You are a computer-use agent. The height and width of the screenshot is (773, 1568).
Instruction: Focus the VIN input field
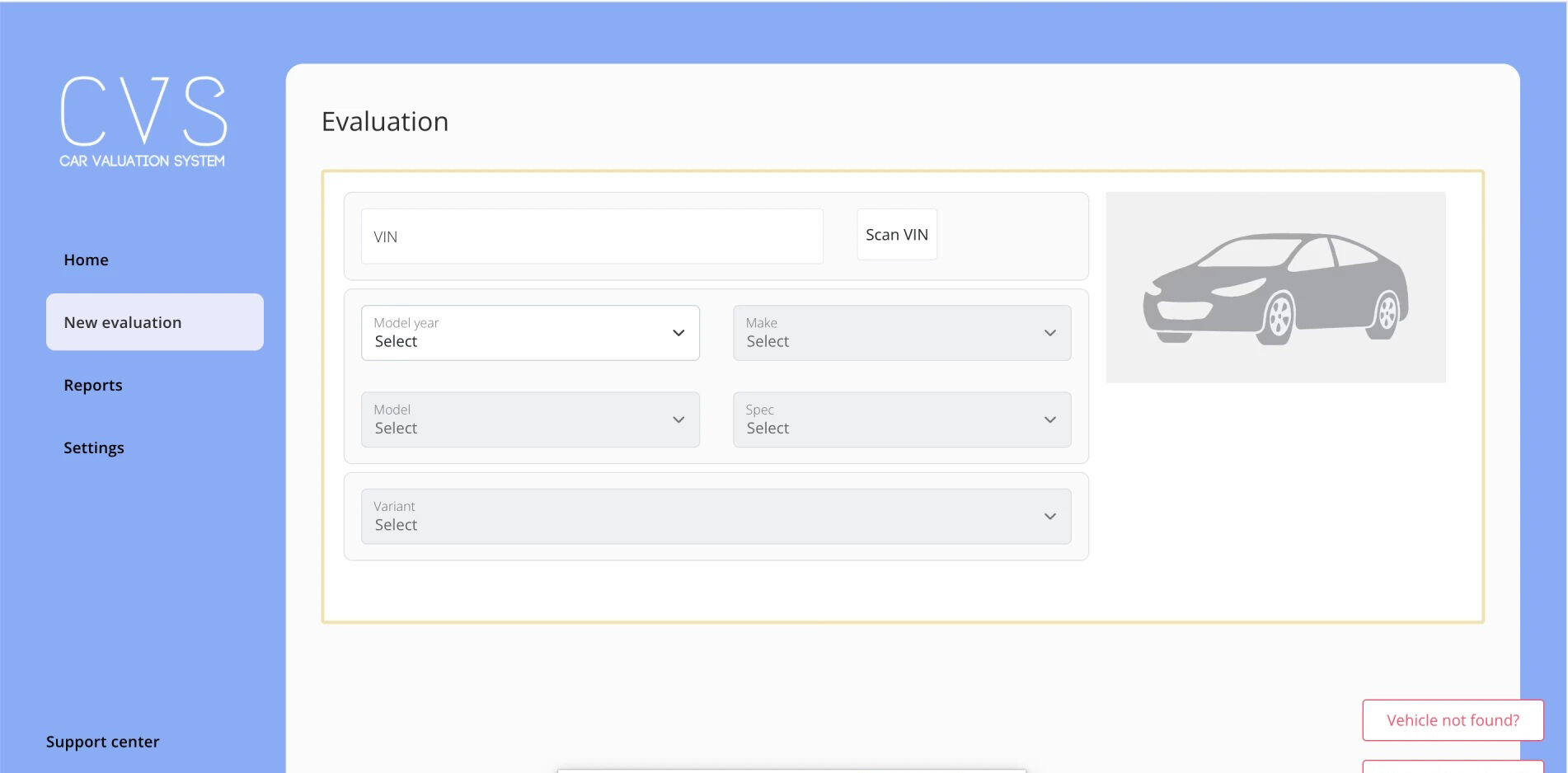[592, 237]
